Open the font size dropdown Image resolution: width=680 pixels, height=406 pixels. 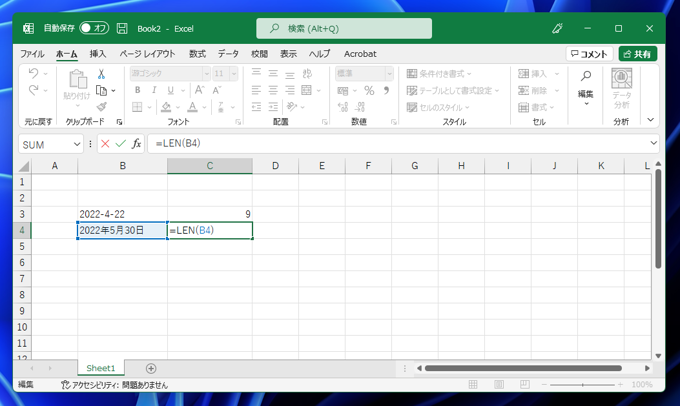point(234,74)
